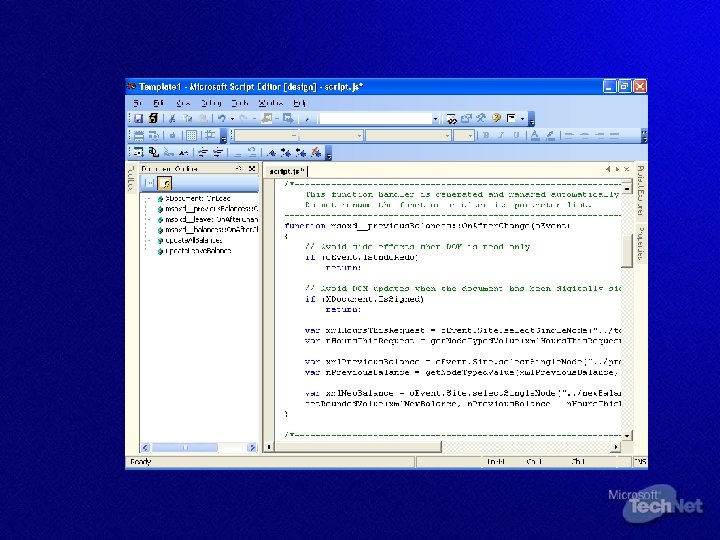Image resolution: width=720 pixels, height=540 pixels.
Task: Open the File menu
Action: pyautogui.click(x=137, y=103)
